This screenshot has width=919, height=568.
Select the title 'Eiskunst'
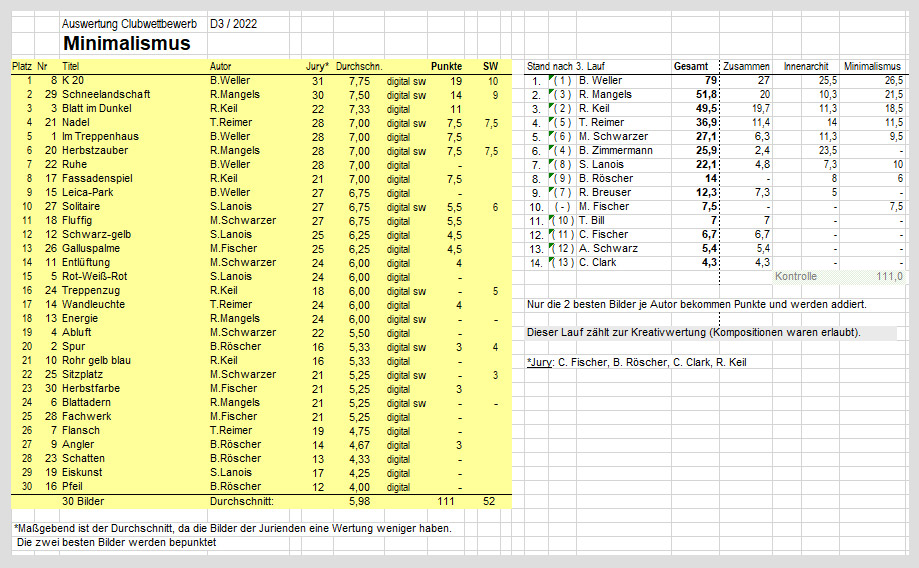(82, 472)
